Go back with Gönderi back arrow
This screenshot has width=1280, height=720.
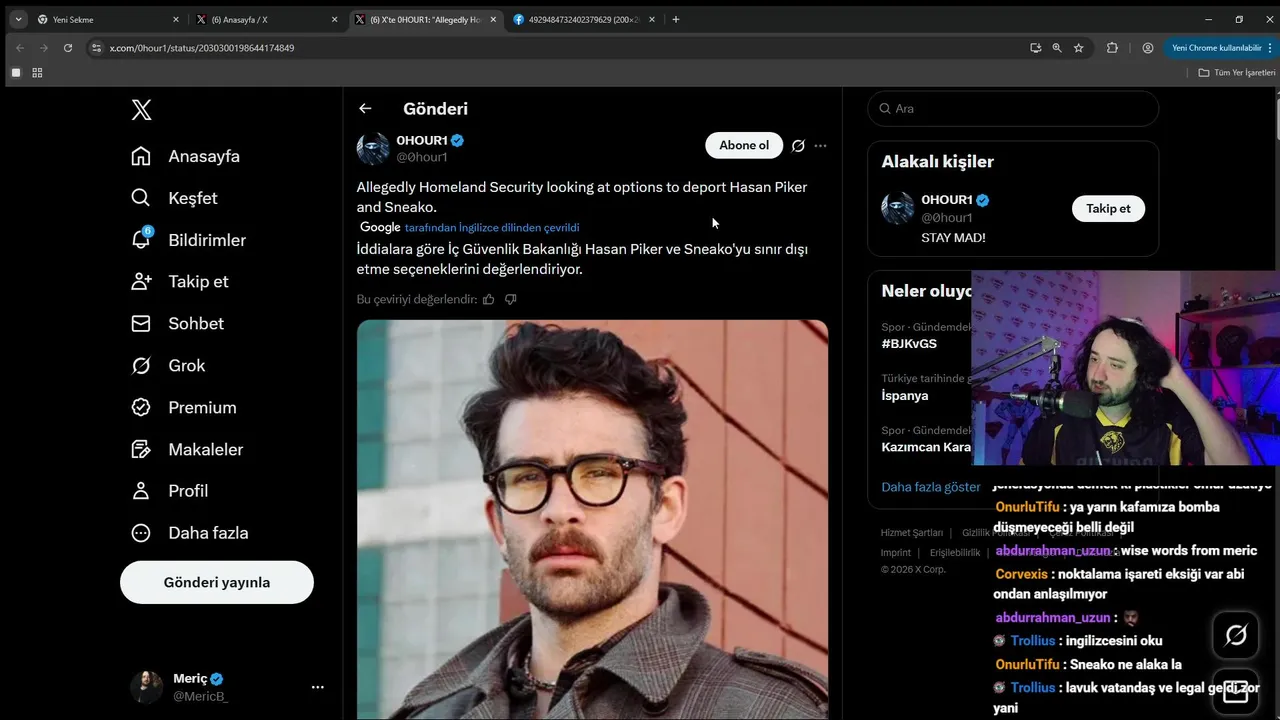(x=365, y=109)
